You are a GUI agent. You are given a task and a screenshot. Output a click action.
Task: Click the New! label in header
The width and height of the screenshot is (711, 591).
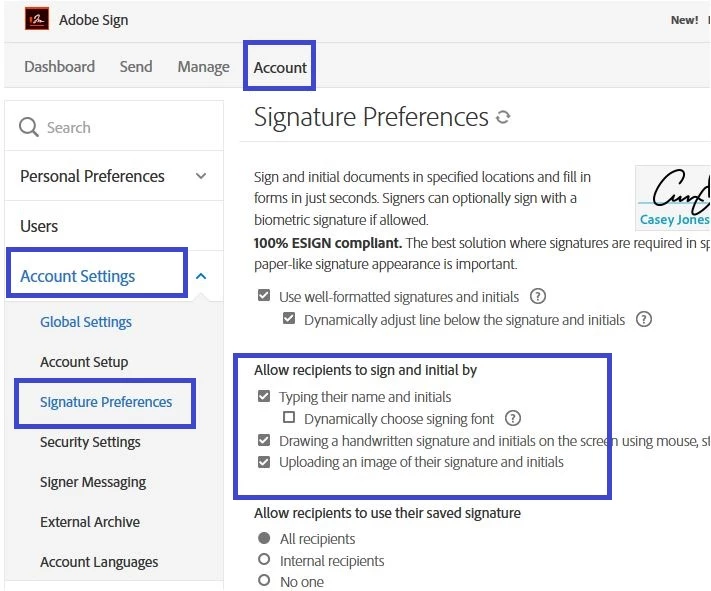point(684,20)
